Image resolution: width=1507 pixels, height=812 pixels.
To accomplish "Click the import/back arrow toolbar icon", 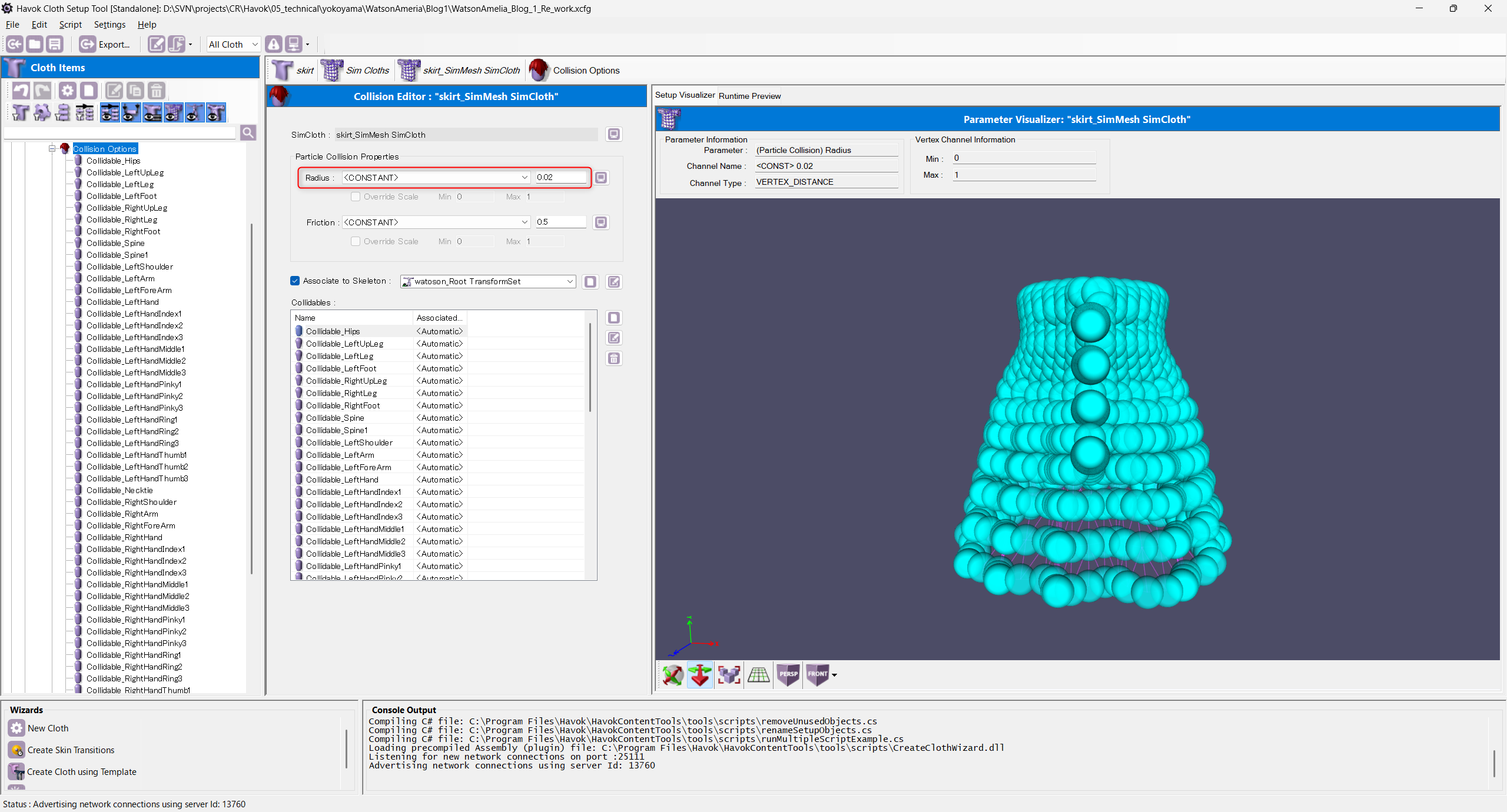I will click(15, 44).
